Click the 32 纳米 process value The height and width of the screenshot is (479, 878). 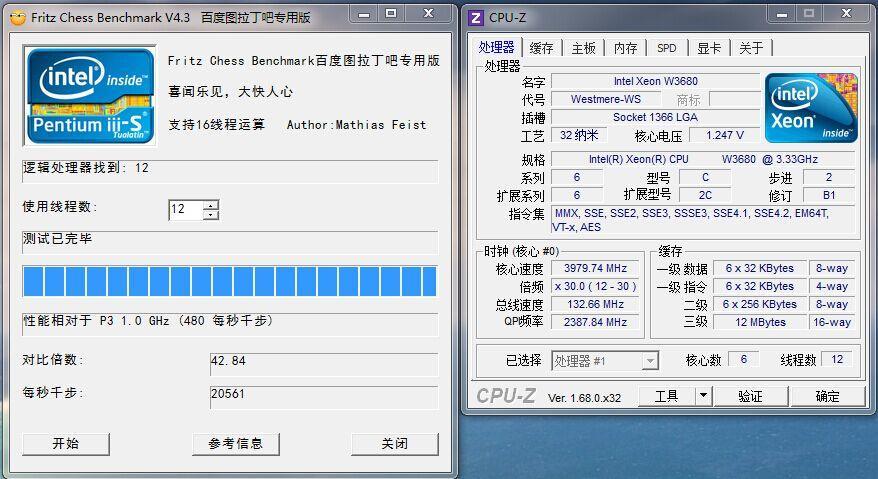[x=580, y=135]
